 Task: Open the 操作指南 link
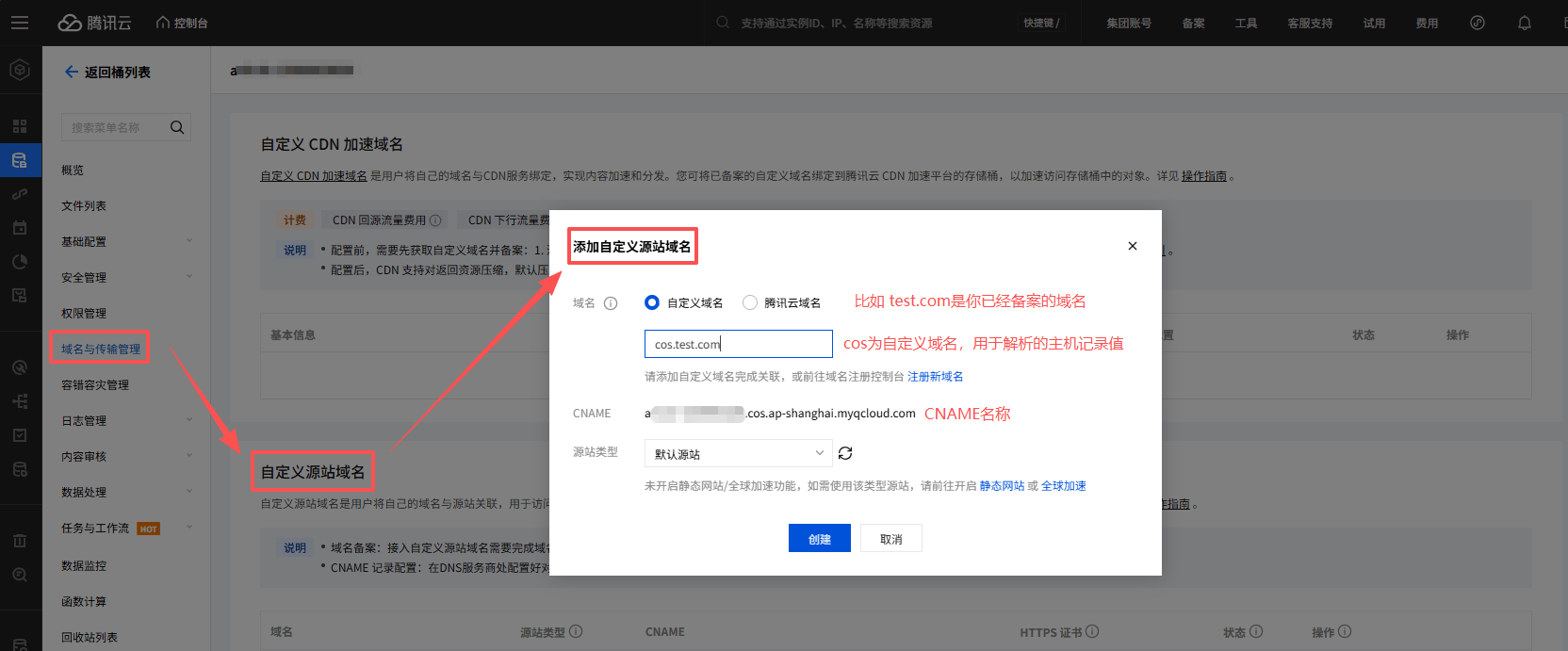[1204, 175]
